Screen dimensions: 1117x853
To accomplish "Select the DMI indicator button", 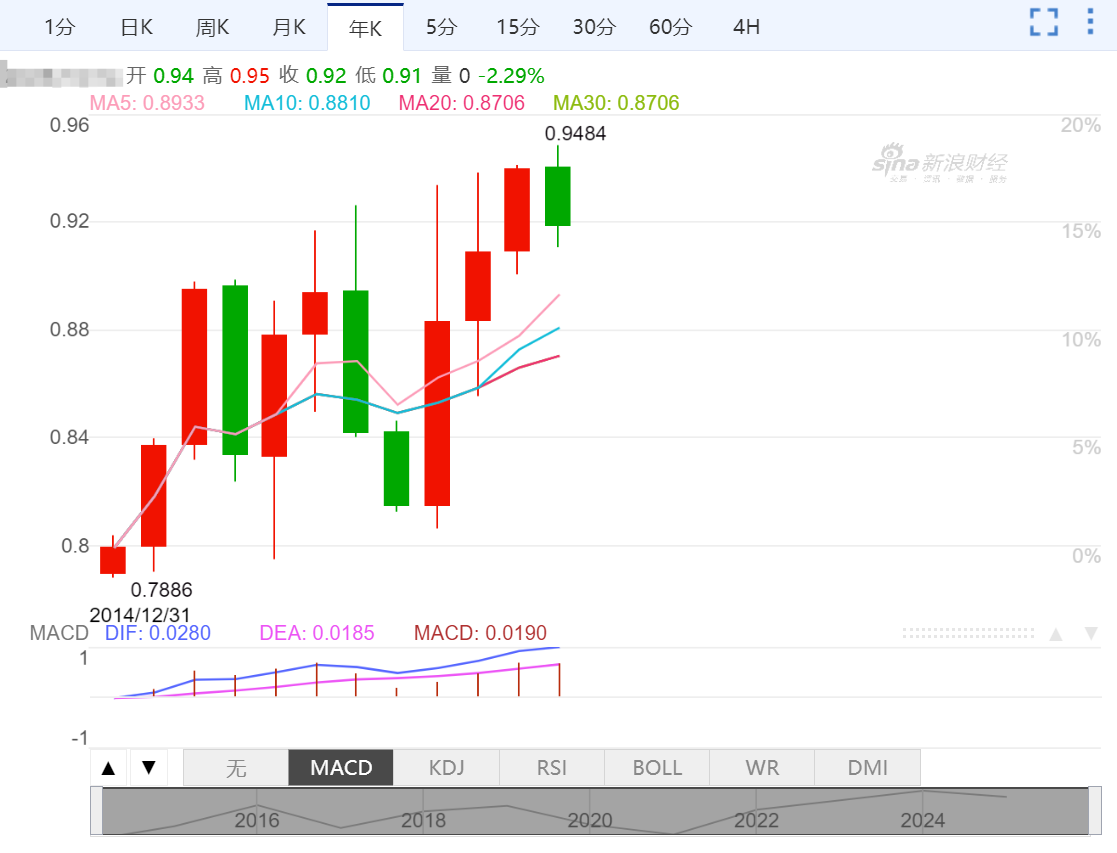I will 867,768.
